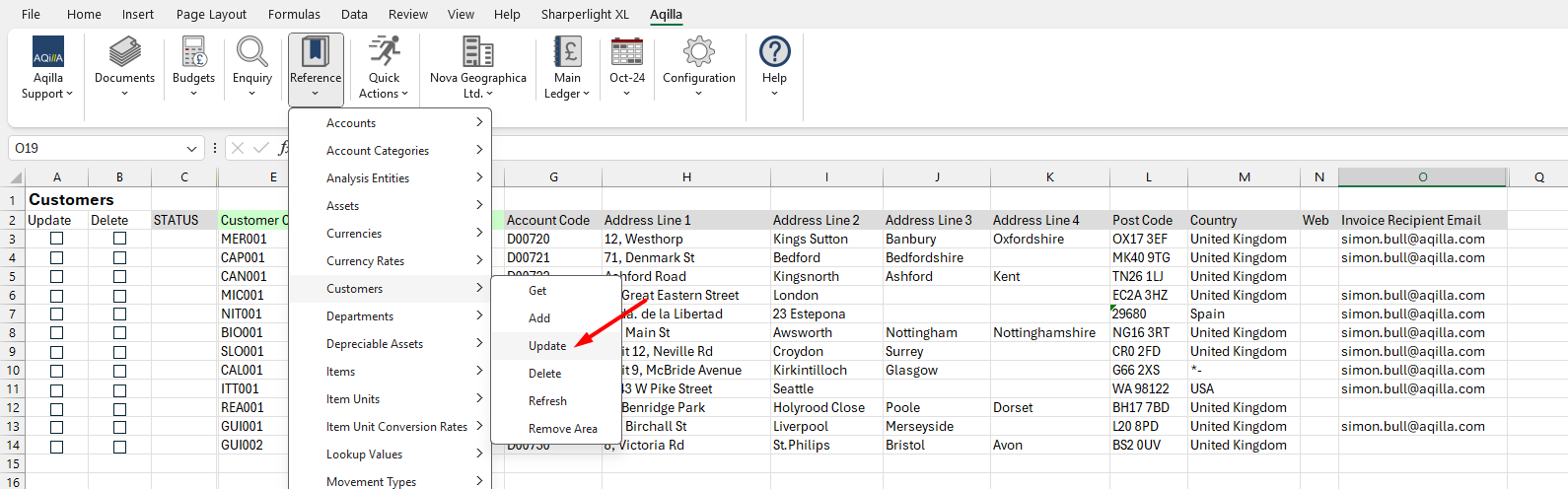Open the Name Box dropdown arrow
The height and width of the screenshot is (489, 1568).
point(191,149)
